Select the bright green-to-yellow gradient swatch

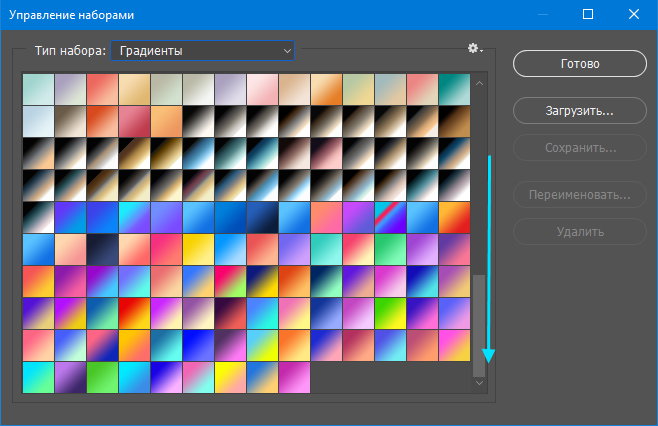390,314
